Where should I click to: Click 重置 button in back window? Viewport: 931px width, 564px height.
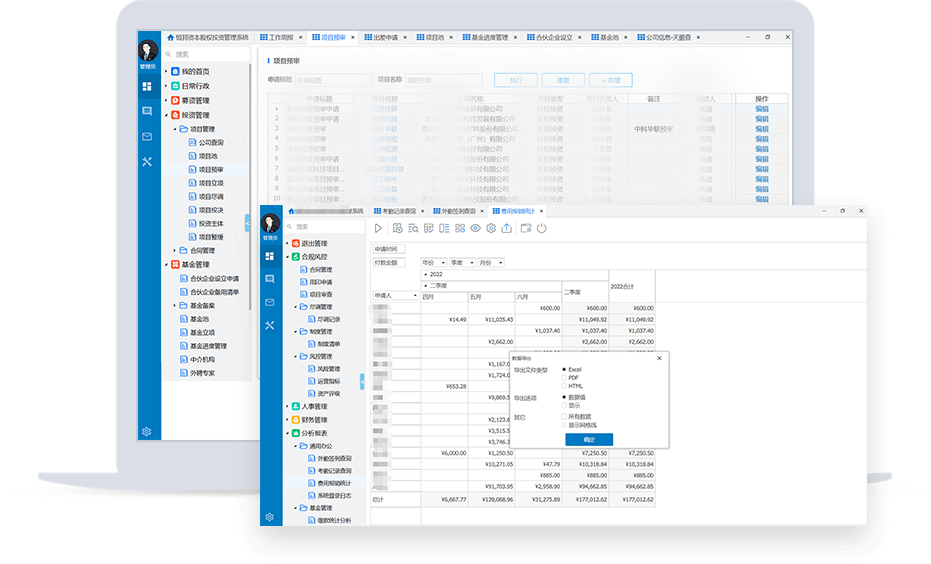tap(563, 80)
